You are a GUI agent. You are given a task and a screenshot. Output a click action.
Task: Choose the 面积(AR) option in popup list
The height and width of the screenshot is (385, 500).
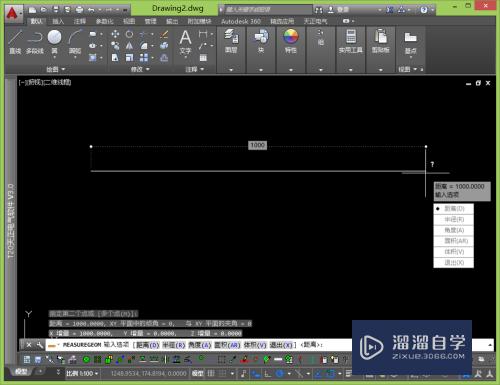pos(453,241)
